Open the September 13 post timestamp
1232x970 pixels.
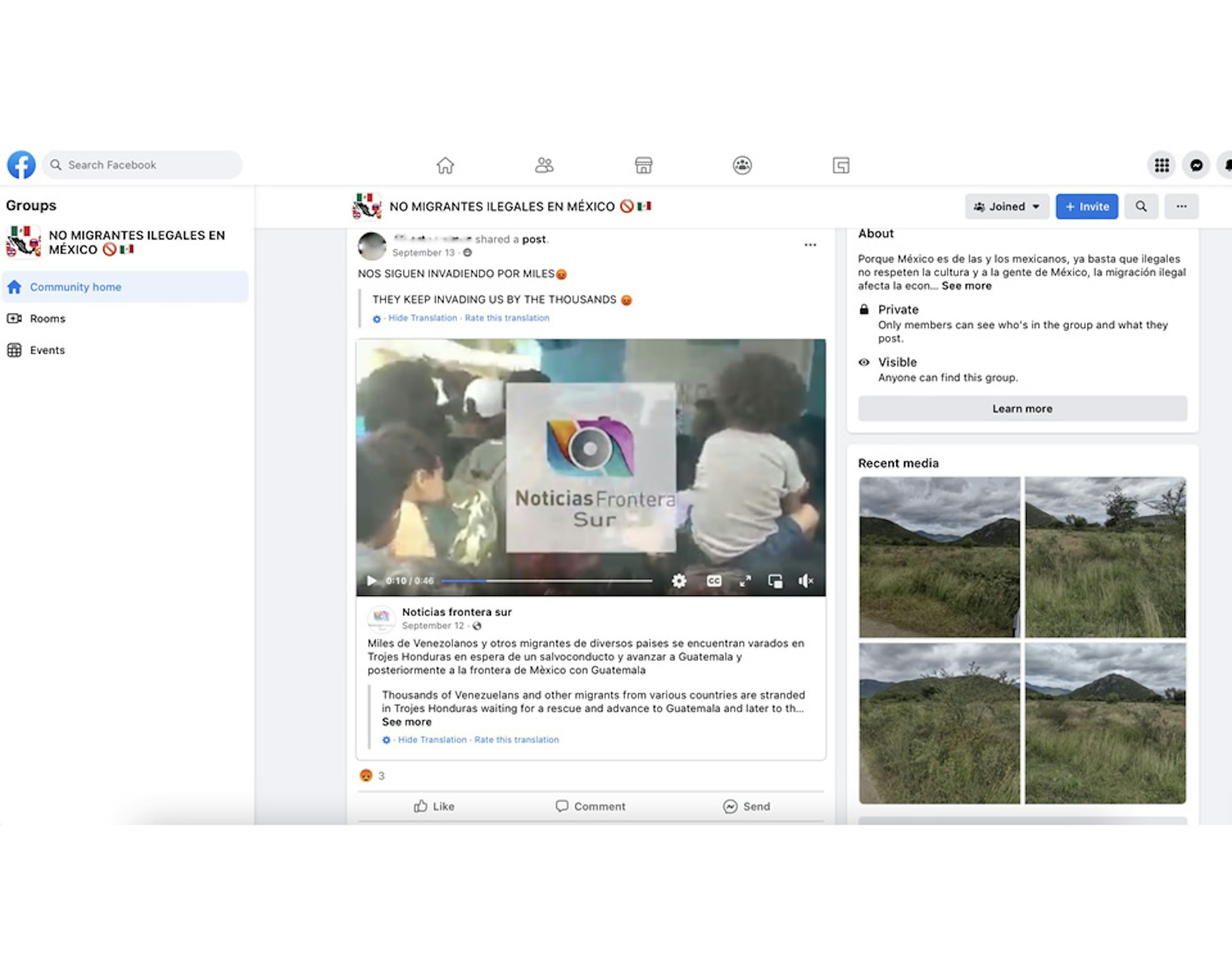[423, 253]
